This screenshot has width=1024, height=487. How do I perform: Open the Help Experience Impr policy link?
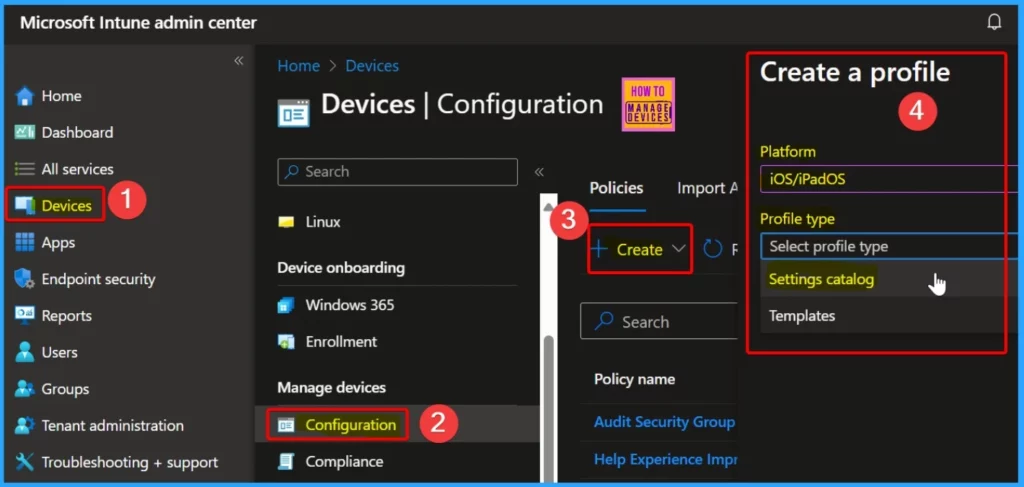pos(664,460)
